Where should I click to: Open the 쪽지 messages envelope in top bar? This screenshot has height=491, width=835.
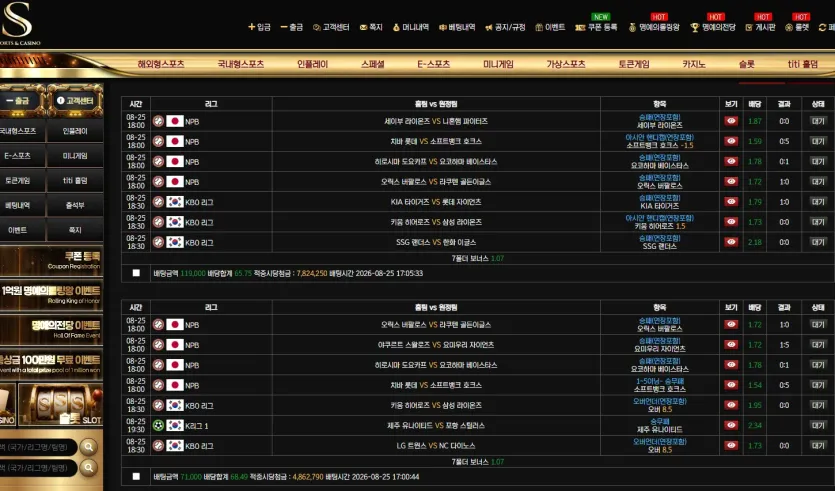click(x=371, y=27)
